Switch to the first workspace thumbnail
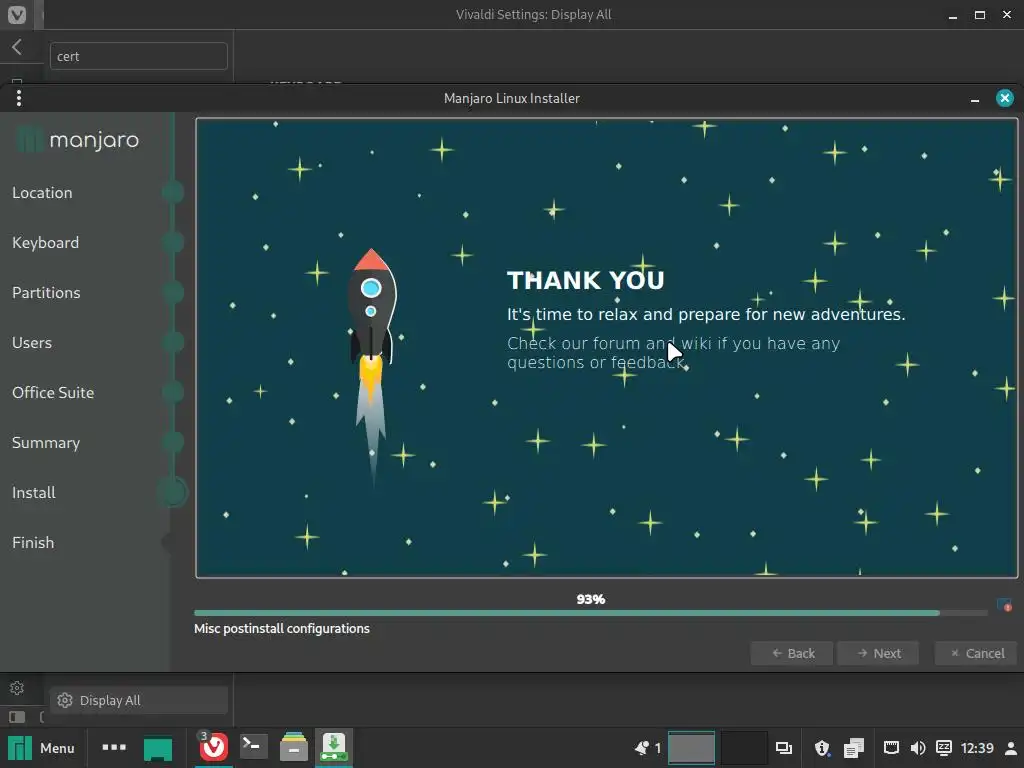This screenshot has height=768, width=1024. pos(691,748)
